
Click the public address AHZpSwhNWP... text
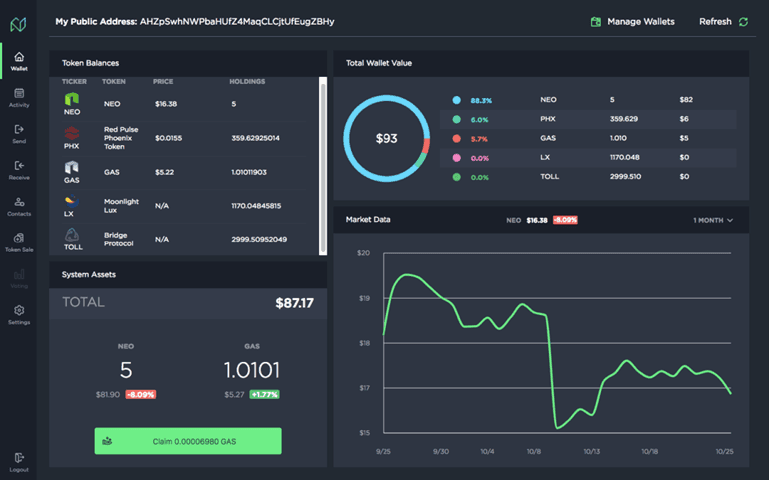(x=237, y=22)
